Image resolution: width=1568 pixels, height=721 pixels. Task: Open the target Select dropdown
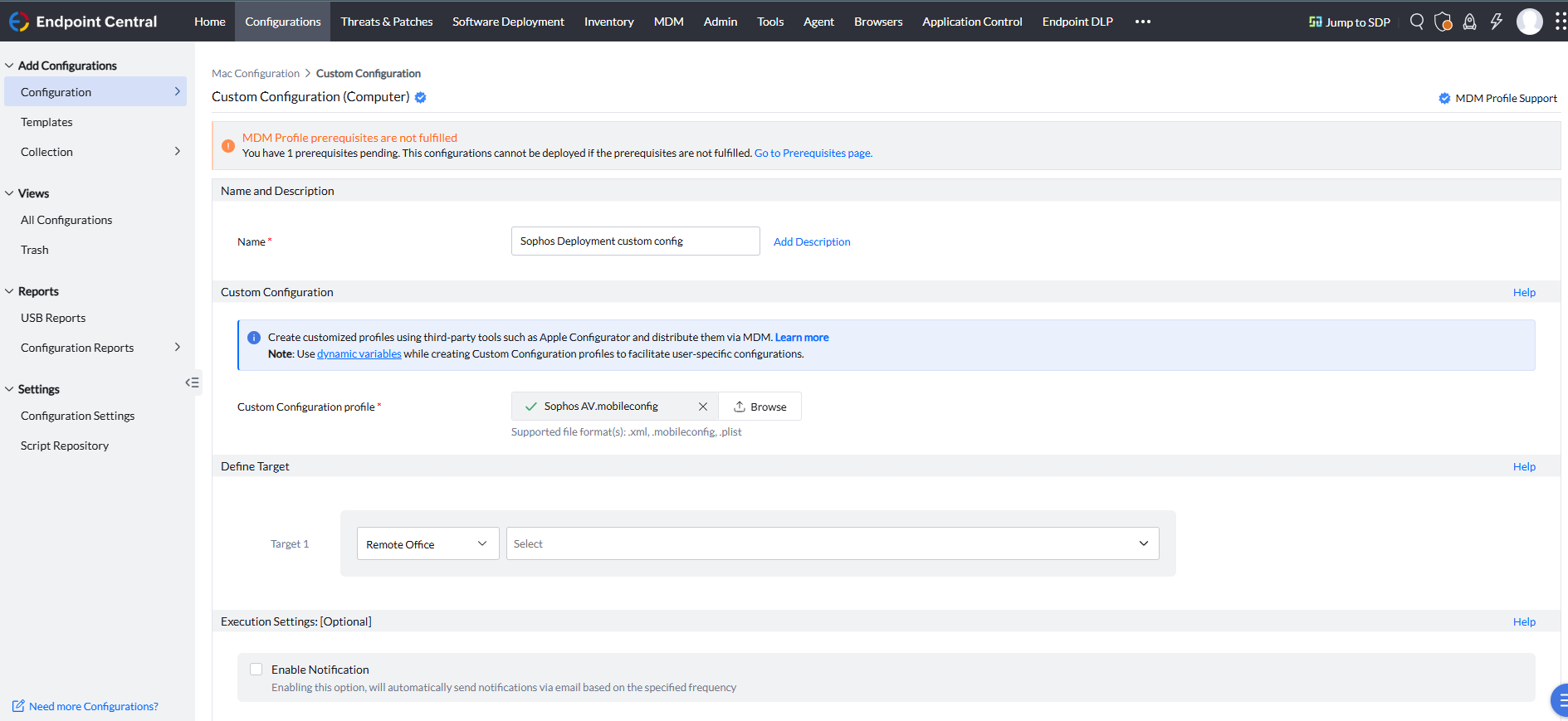(833, 543)
